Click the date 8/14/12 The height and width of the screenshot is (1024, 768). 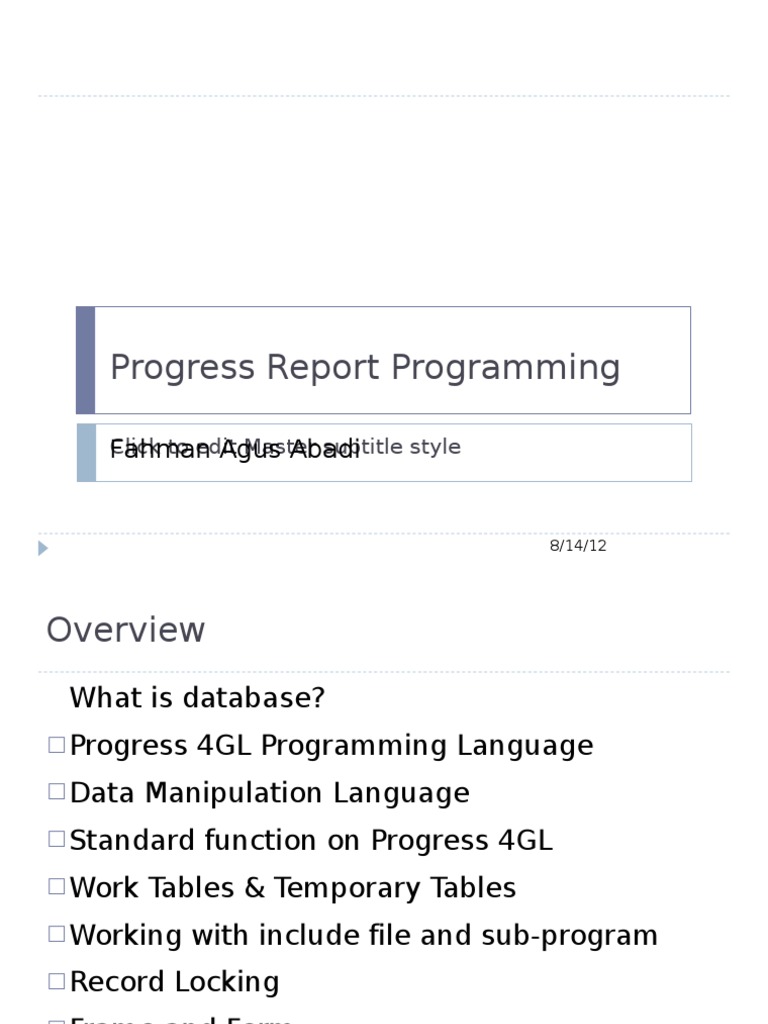tap(578, 546)
